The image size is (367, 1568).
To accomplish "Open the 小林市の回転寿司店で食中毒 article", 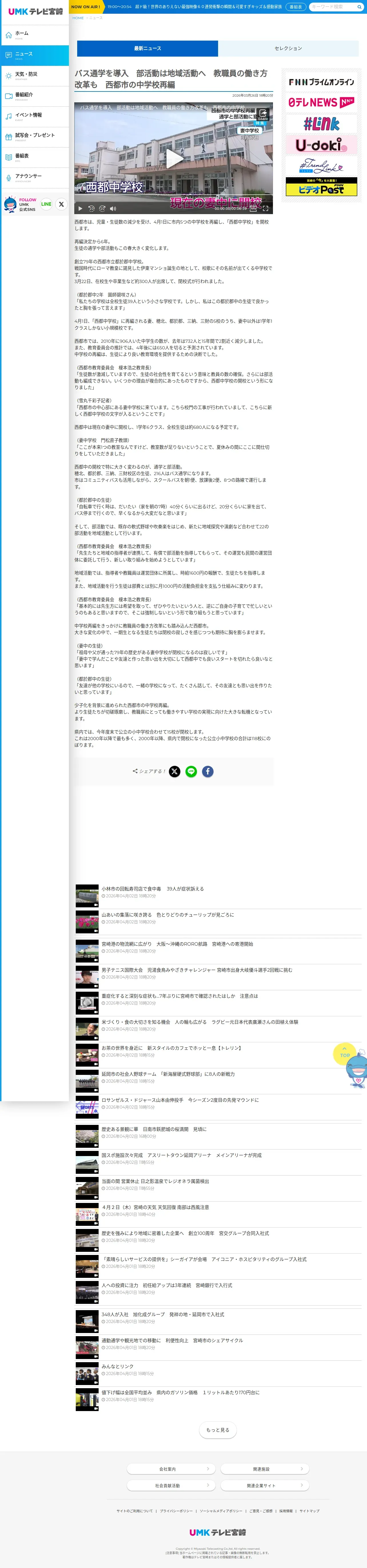I will (153, 889).
